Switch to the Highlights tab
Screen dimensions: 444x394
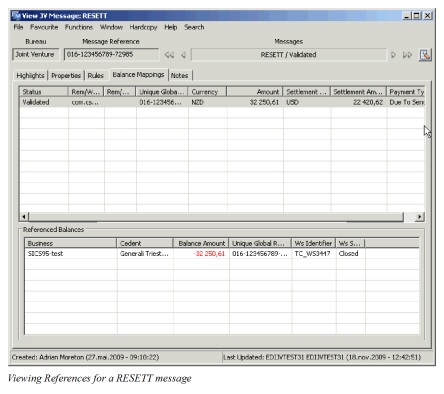pyautogui.click(x=30, y=76)
